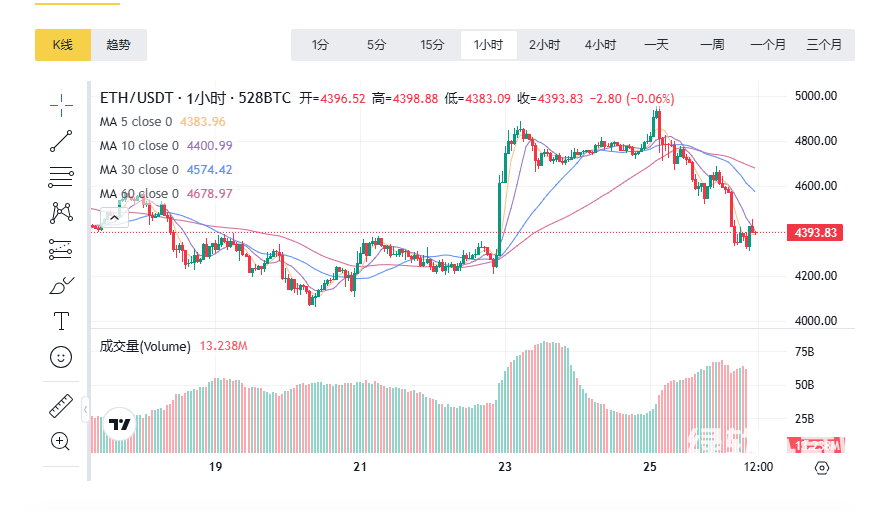Choose the 三个月 interval
This screenshot has width=889, height=511.
click(x=824, y=45)
